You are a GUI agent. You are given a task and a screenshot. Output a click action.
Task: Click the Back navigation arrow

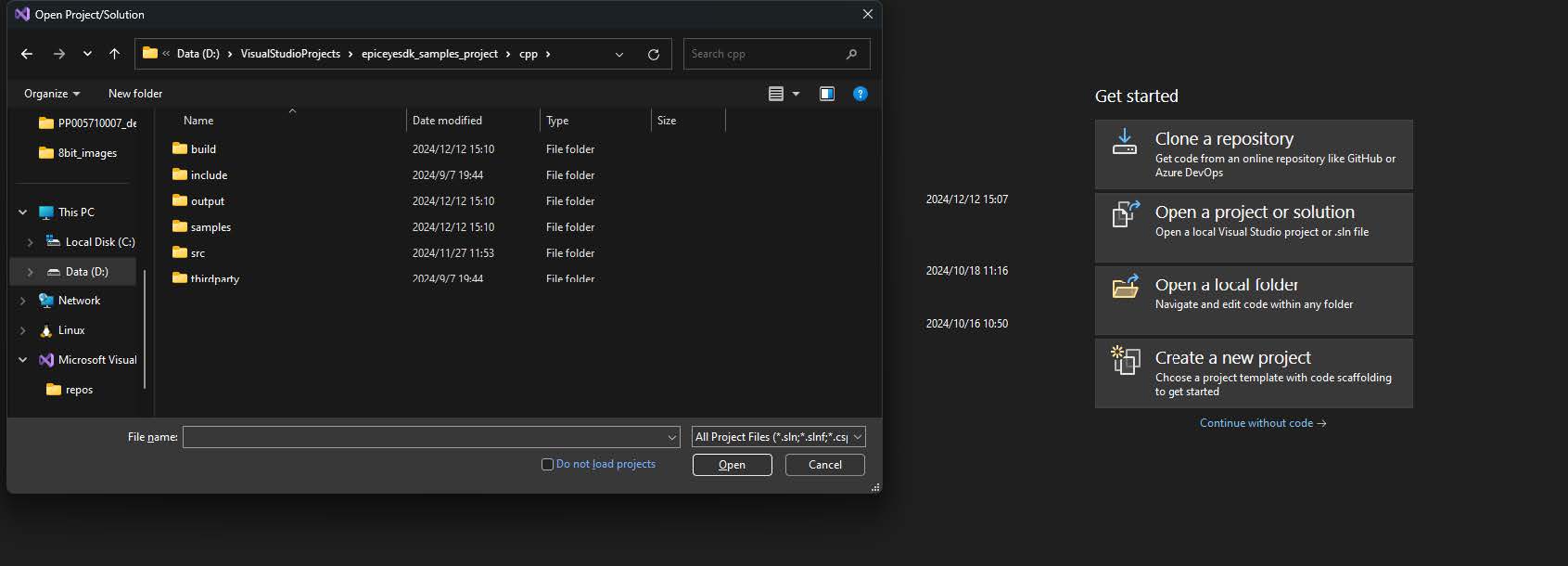click(x=27, y=54)
